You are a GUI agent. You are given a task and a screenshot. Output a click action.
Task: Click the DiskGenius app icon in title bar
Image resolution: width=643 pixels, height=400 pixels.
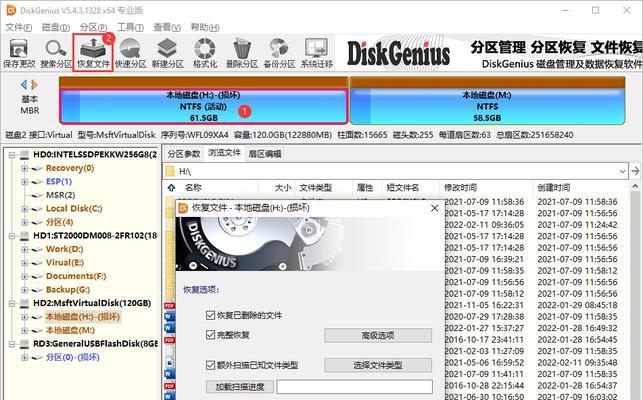tap(11, 10)
